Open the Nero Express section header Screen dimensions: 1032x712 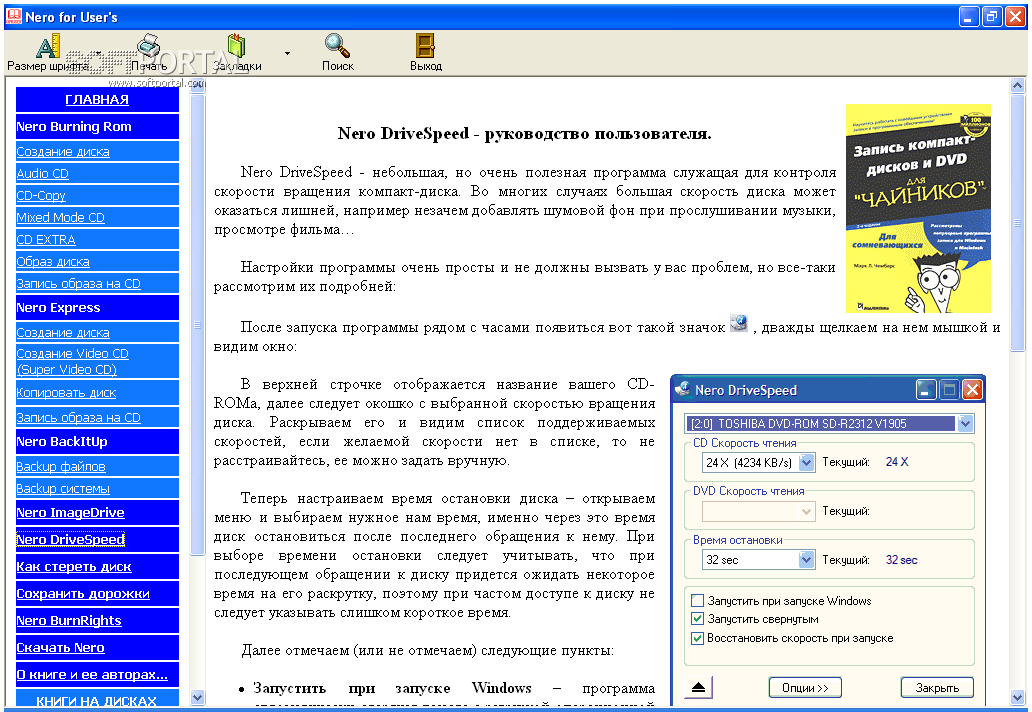(x=97, y=307)
